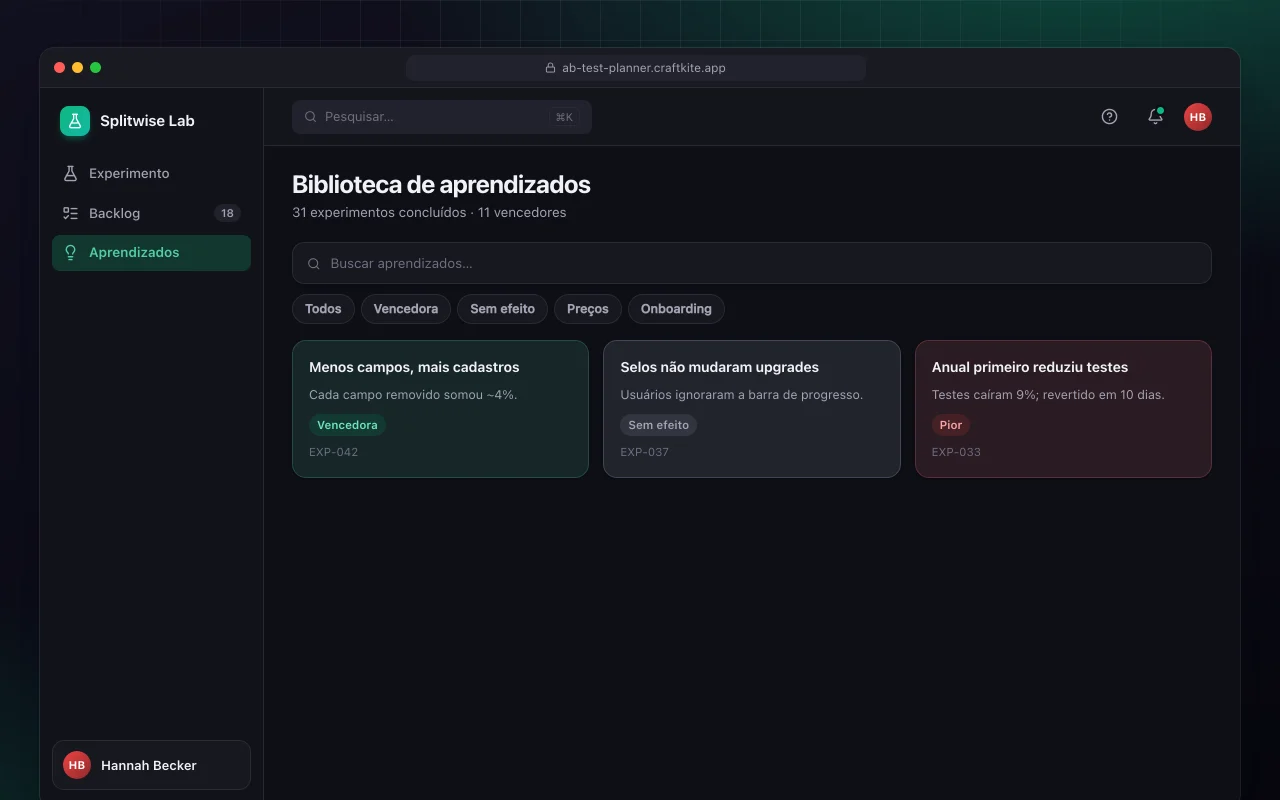Click the EXP-042 identifier text
This screenshot has width=1280, height=800.
pyautogui.click(x=333, y=452)
